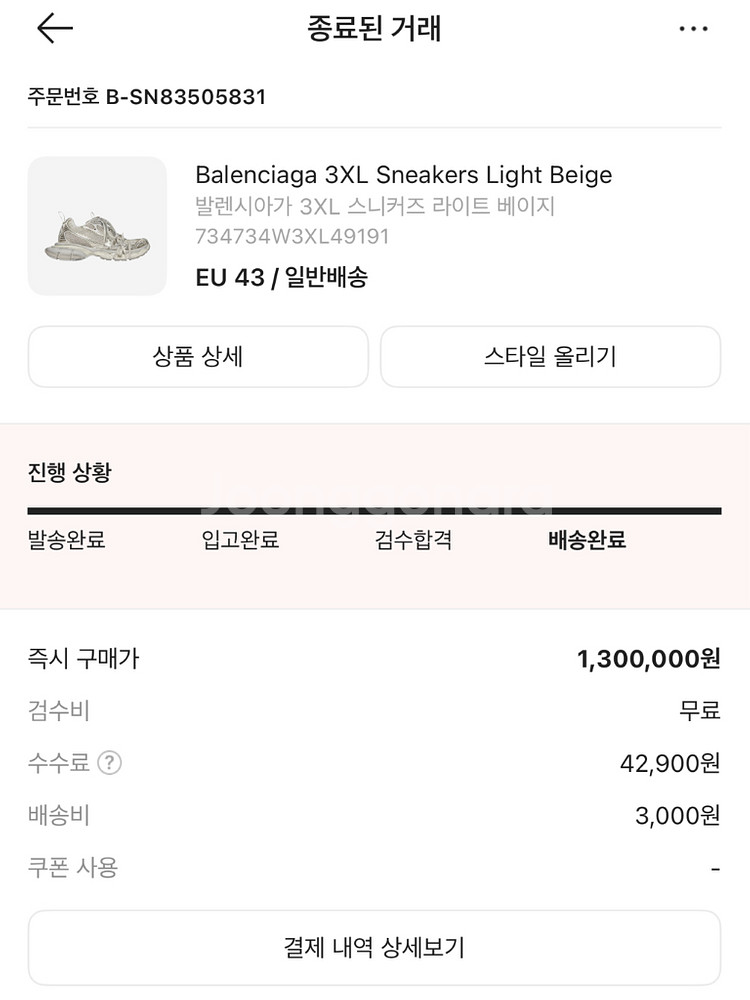Tap the 입고완료 progress step

pyautogui.click(x=240, y=540)
